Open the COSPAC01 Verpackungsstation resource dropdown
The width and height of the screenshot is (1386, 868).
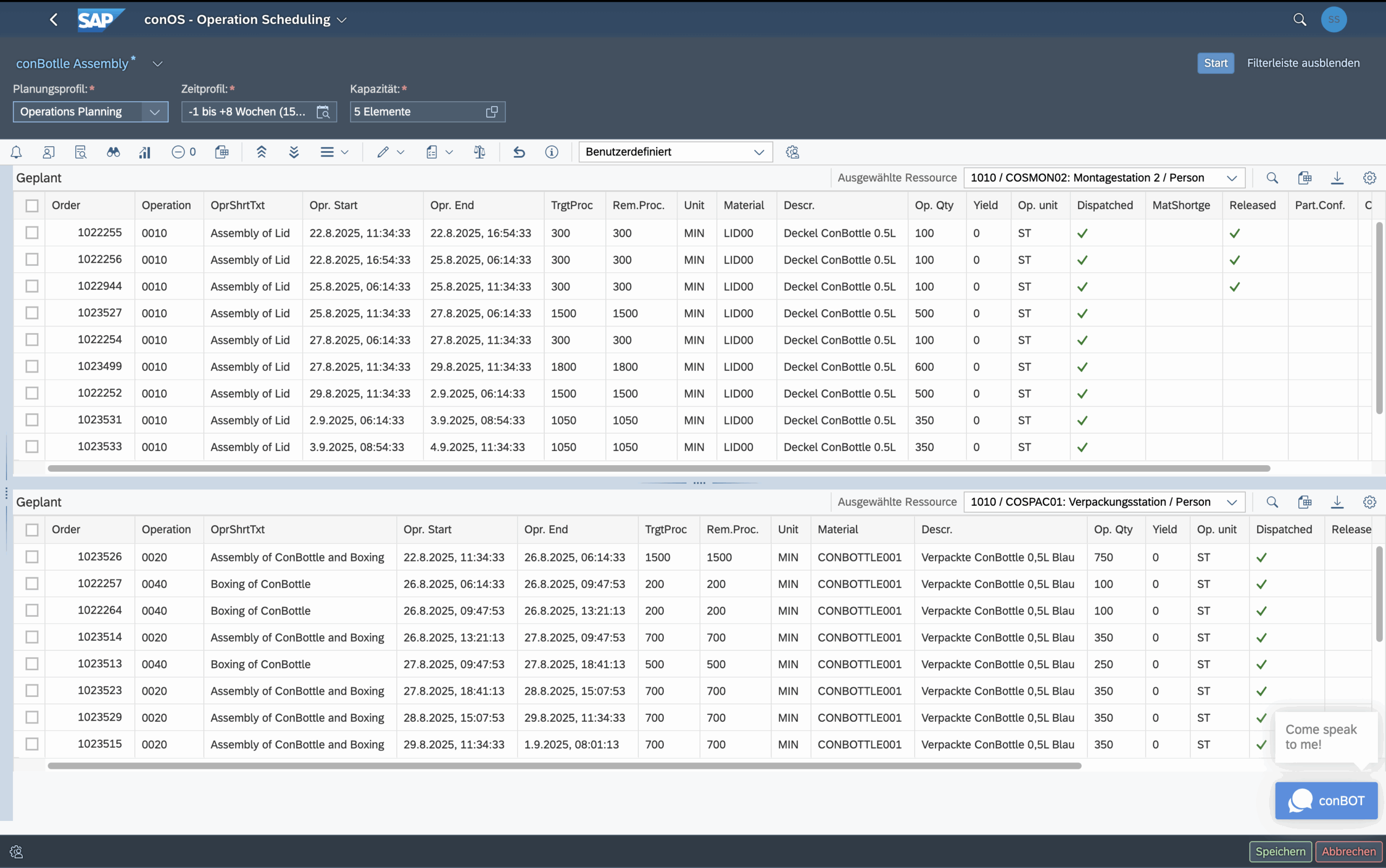click(1232, 502)
